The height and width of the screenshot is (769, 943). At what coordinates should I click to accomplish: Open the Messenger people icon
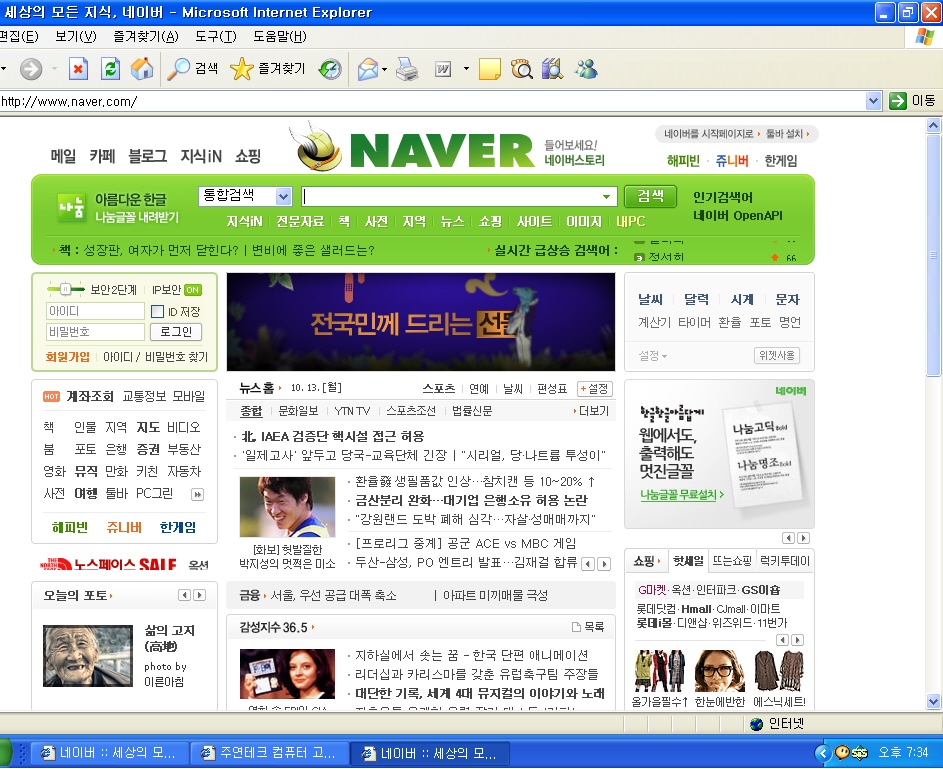pos(586,69)
